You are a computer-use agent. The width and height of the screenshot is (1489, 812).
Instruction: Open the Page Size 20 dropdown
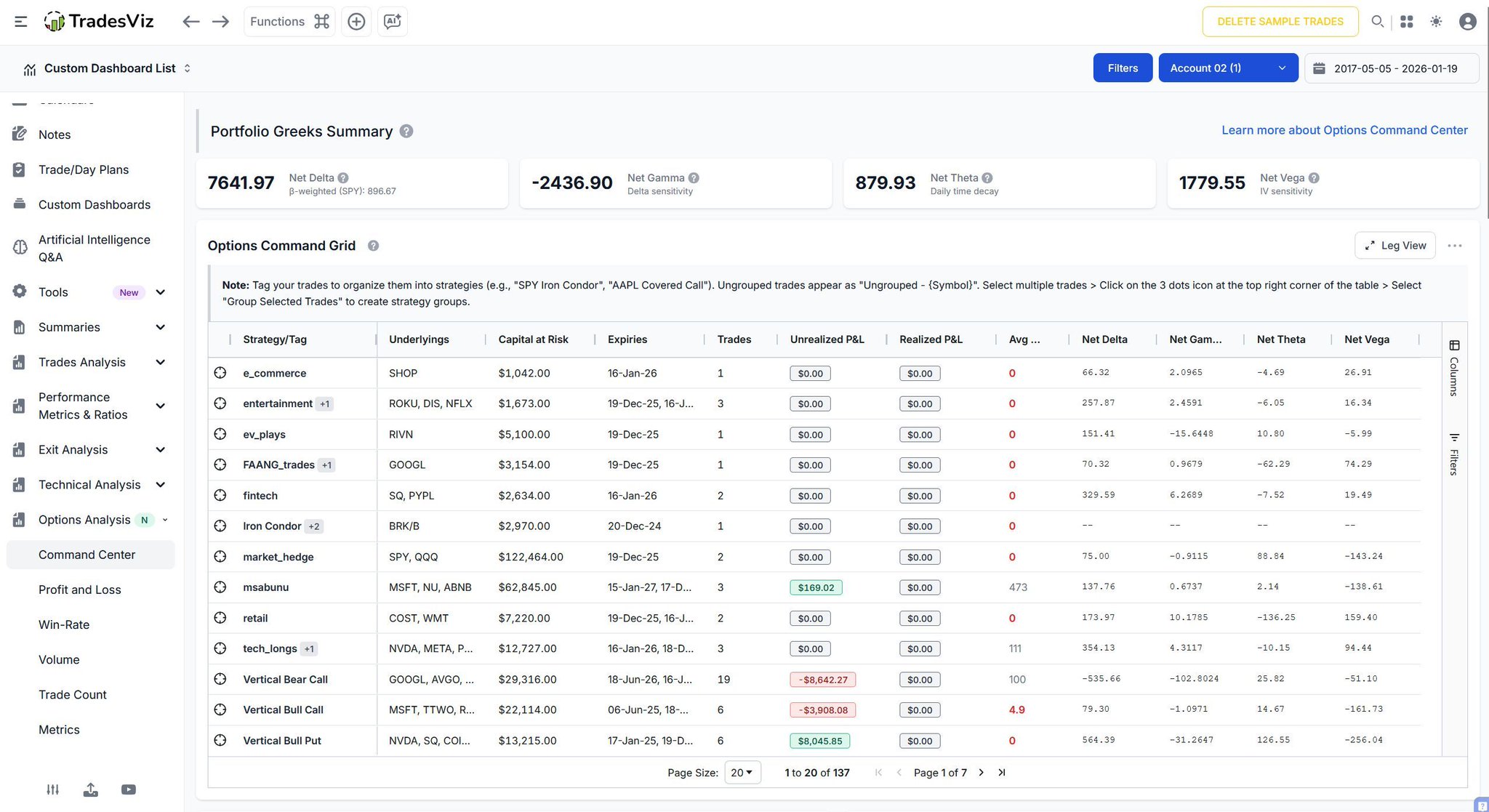tap(742, 772)
